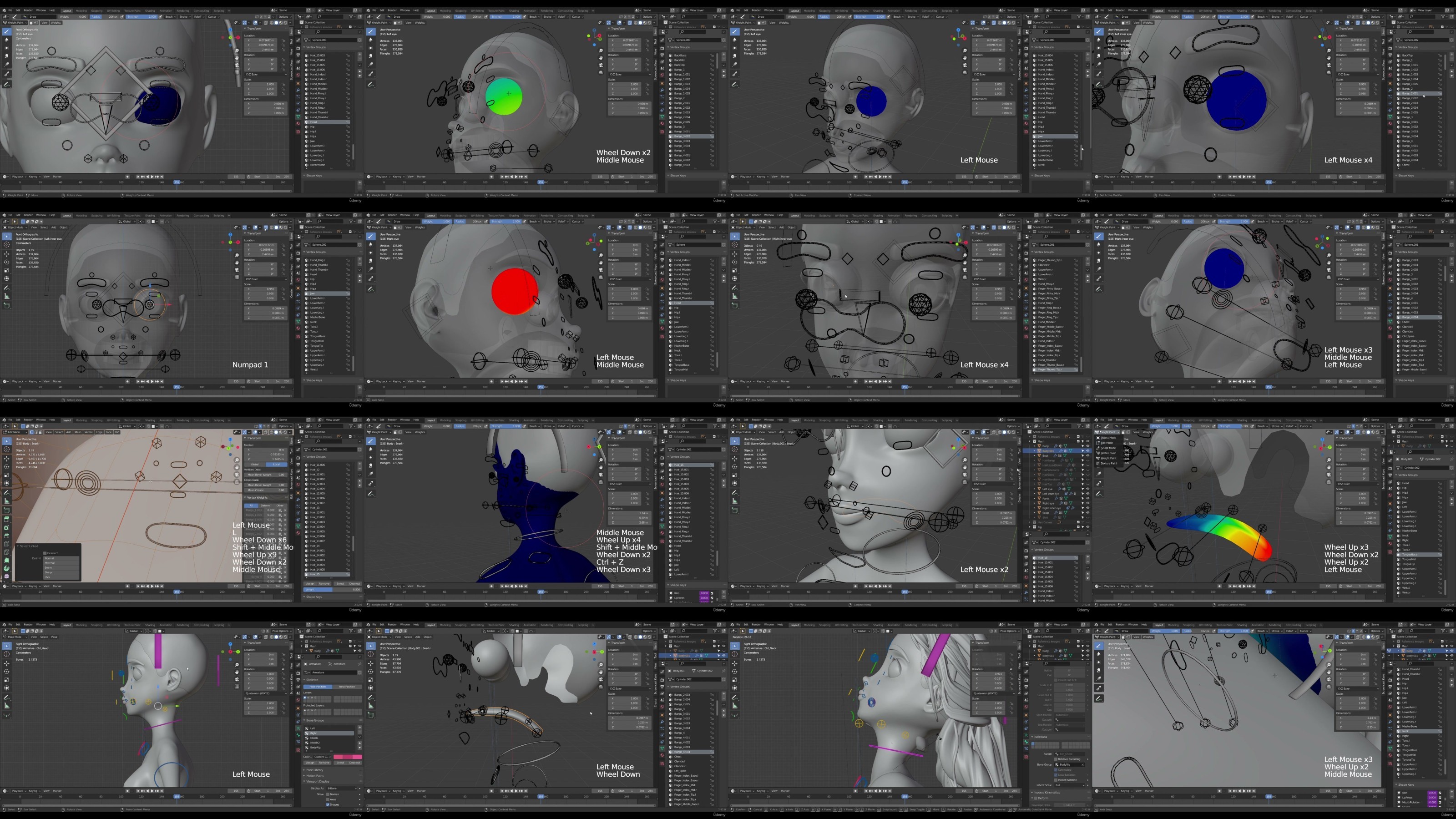Open Quaternion (WXYZ) dropdown in Ctrl_Head frame
The image size is (1456, 819).
266,693
